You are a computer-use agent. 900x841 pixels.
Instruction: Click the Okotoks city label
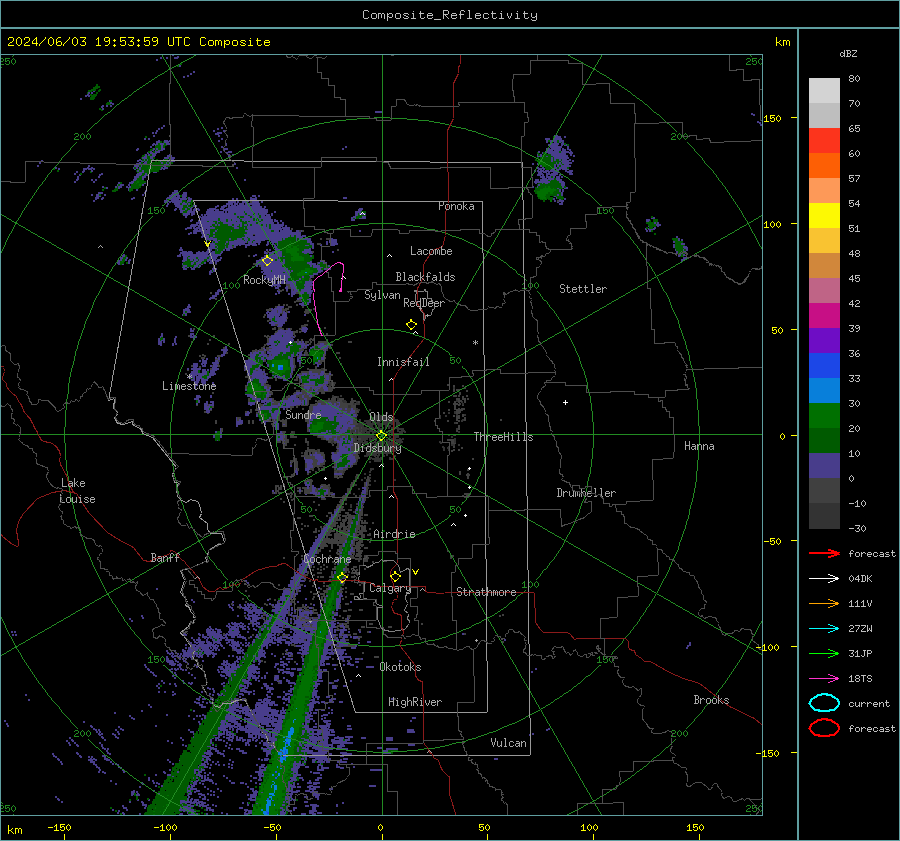click(x=400, y=667)
